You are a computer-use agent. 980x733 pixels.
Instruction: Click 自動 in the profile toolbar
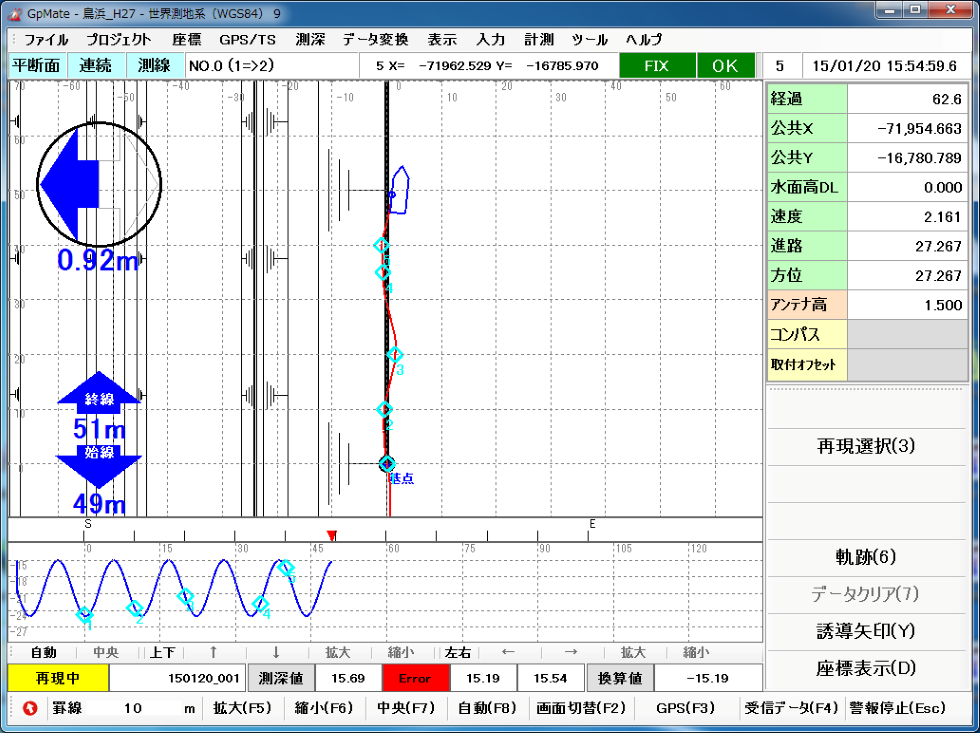[43, 652]
